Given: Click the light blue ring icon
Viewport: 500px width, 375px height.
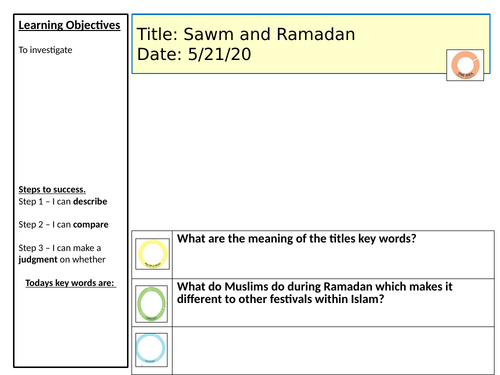Looking at the screenshot, I should pos(151,349).
